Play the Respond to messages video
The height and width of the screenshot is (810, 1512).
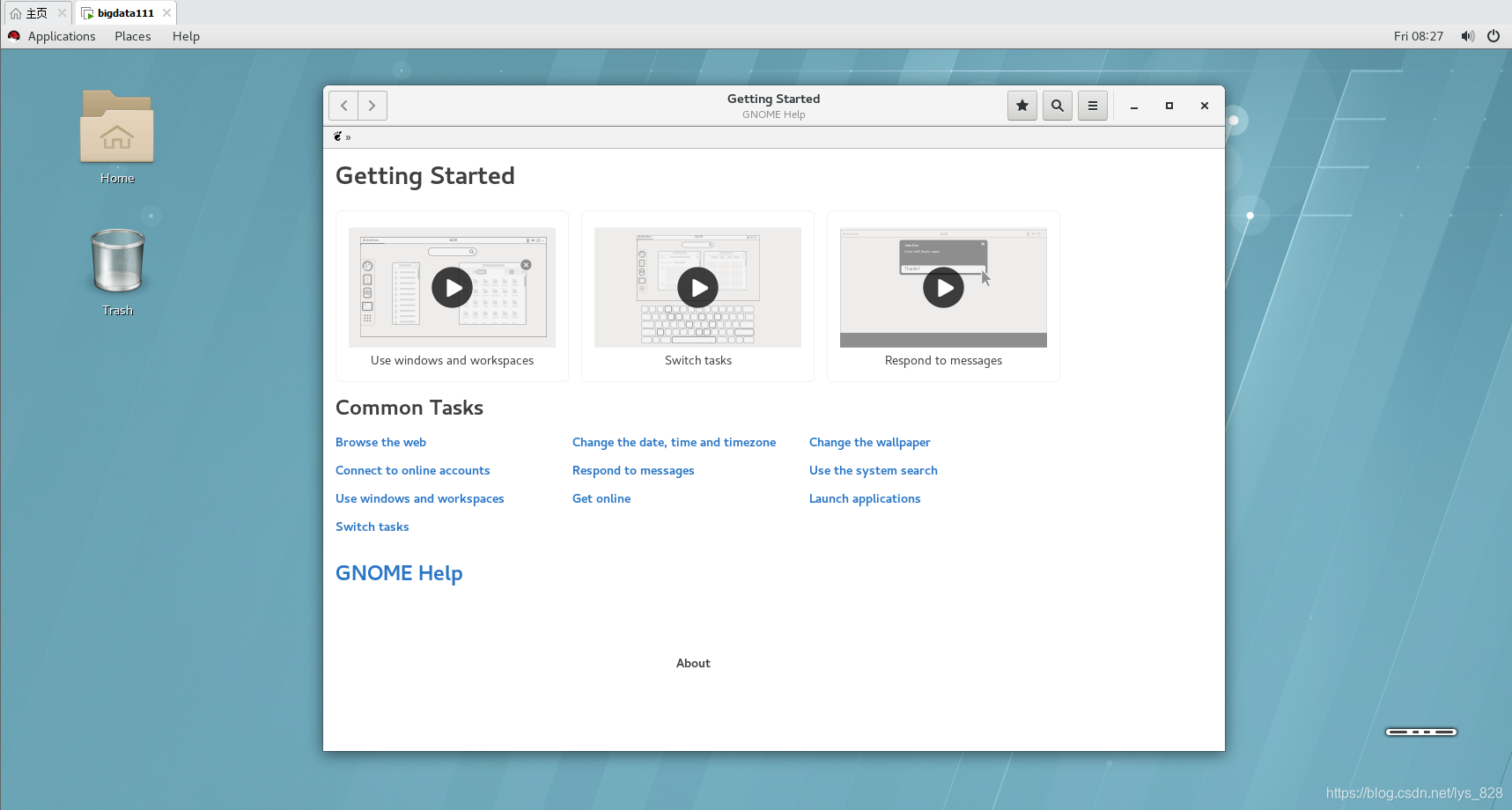943,288
